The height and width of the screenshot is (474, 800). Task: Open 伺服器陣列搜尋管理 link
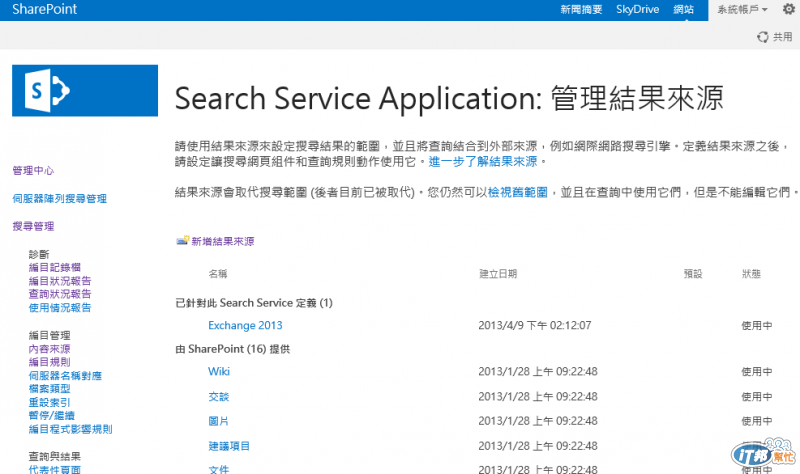(x=60, y=198)
